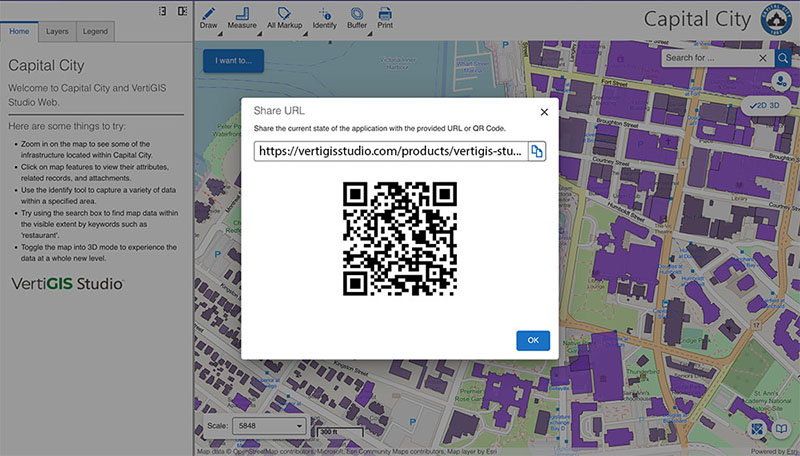This screenshot has width=800, height=456.
Task: Click OK in the Share URL dialog
Action: 533,340
